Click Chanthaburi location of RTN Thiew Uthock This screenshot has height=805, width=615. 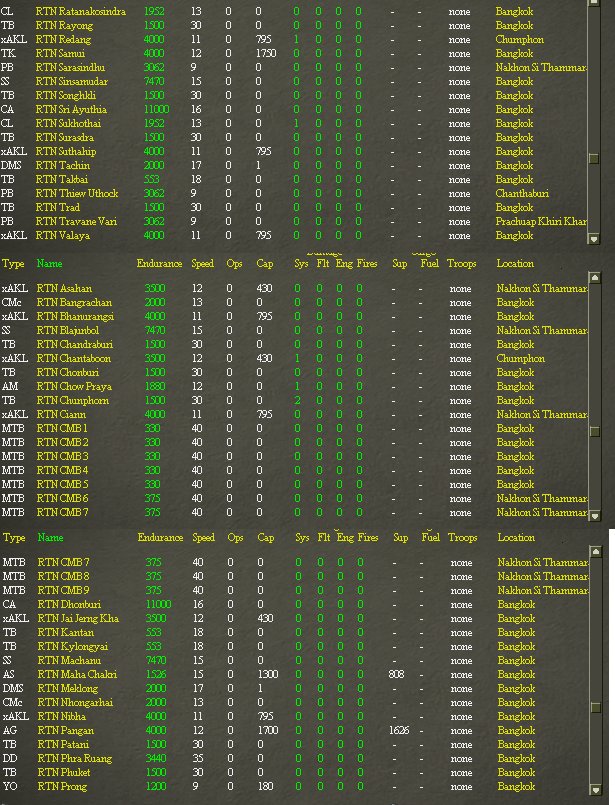(522, 194)
